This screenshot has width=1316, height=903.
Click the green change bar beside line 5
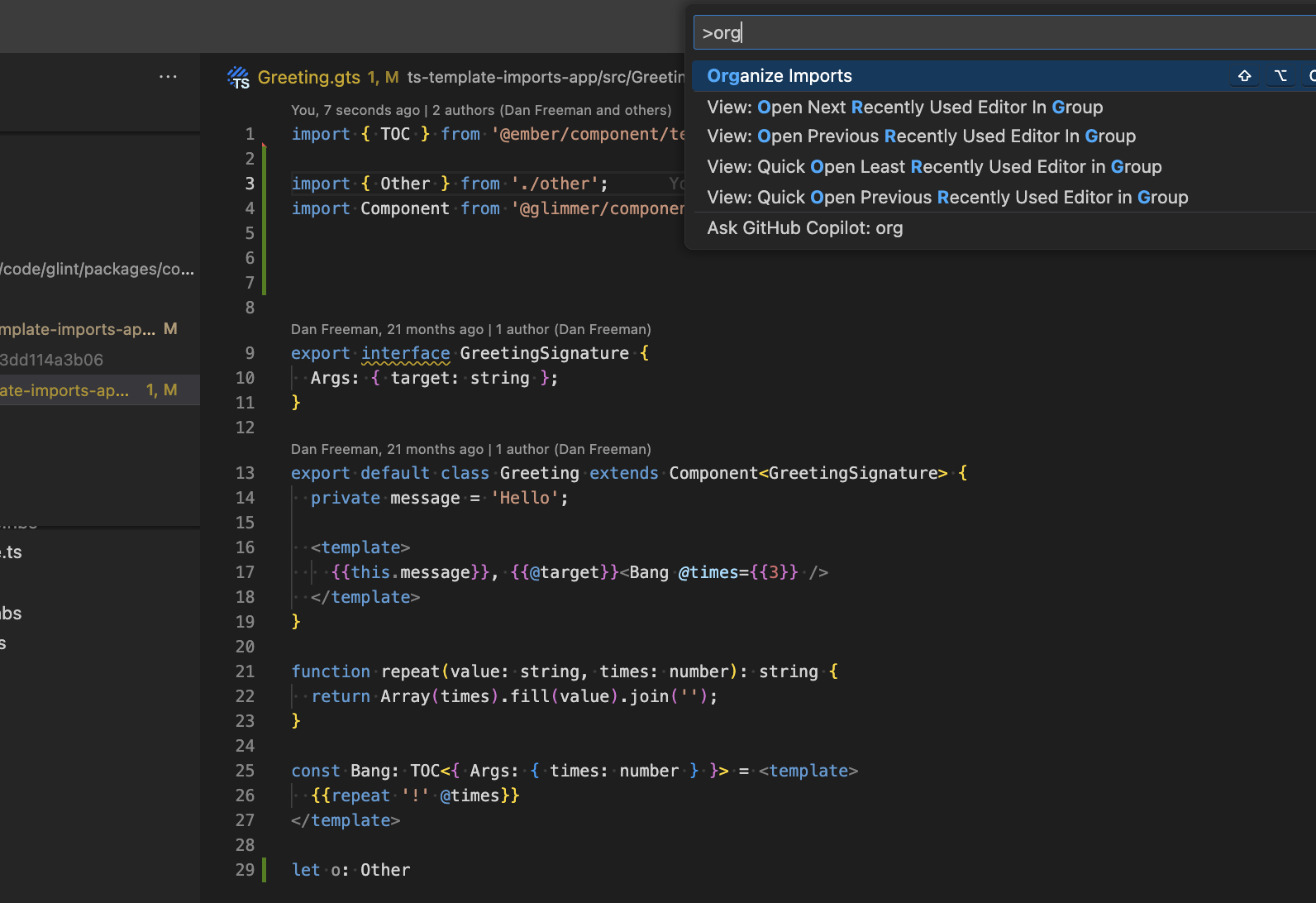[x=265, y=233]
